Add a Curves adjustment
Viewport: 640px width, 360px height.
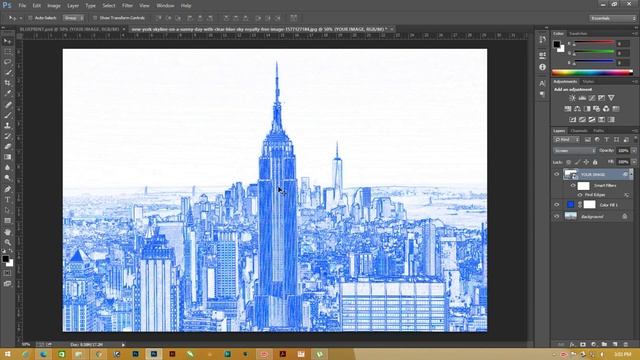click(x=592, y=98)
